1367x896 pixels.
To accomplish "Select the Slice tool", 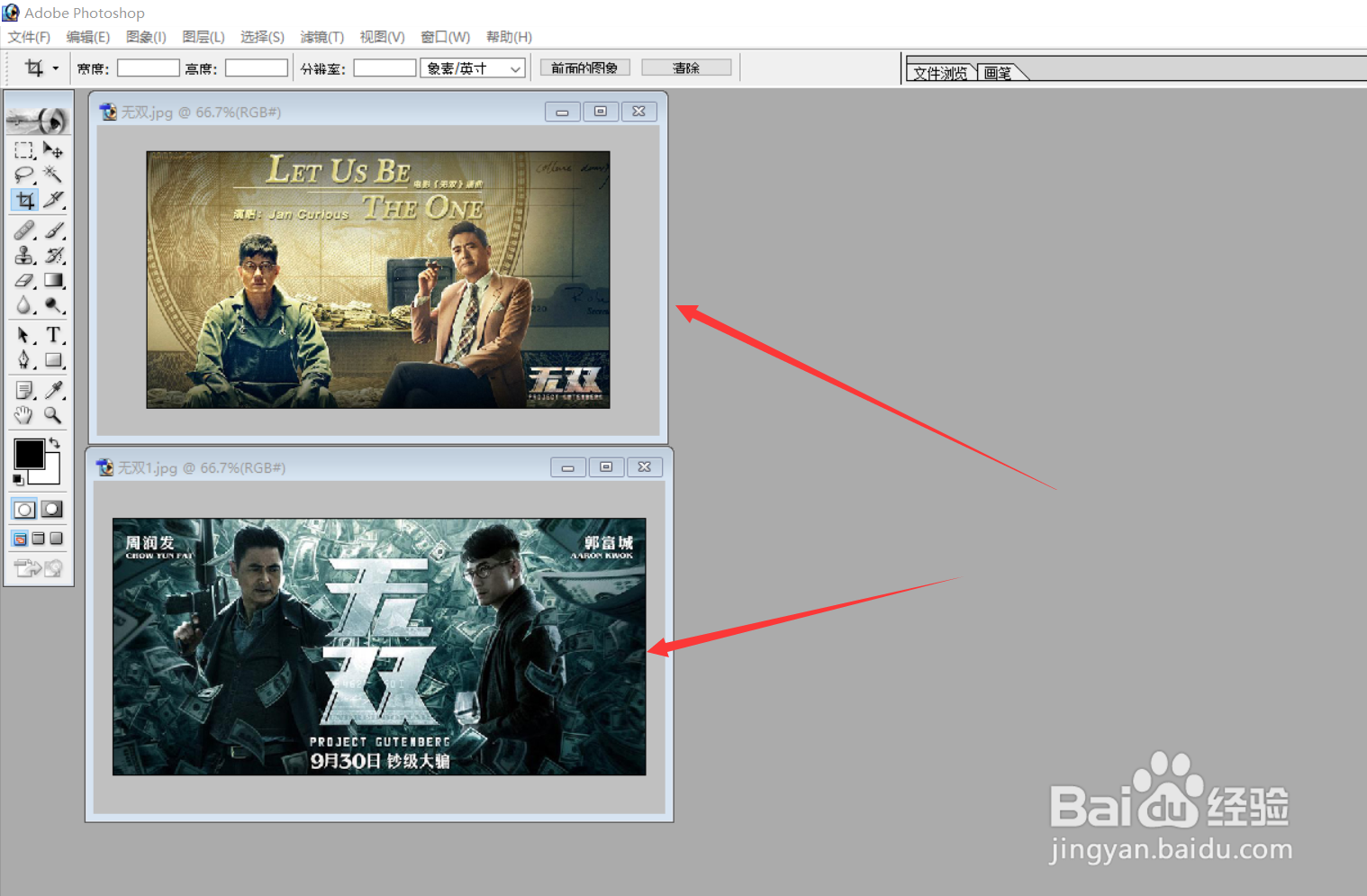I will [53, 200].
